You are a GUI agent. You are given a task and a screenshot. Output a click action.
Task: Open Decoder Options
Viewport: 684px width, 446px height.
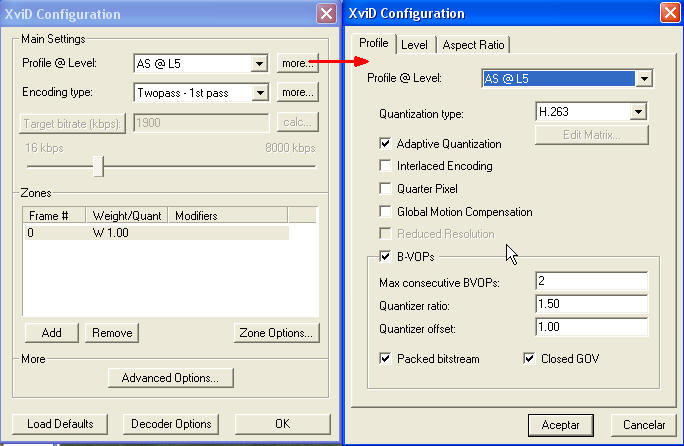[x=171, y=424]
